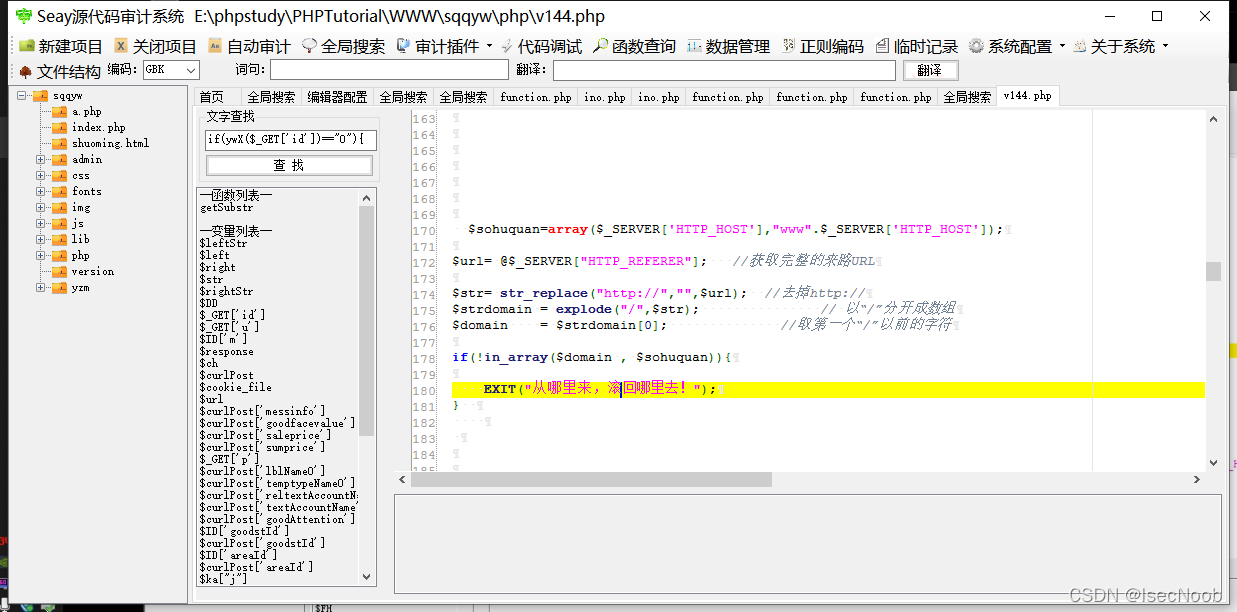Image resolution: width=1237 pixels, height=612 pixels.
Task: Open the 编码 GBK combo box
Action: [171, 70]
